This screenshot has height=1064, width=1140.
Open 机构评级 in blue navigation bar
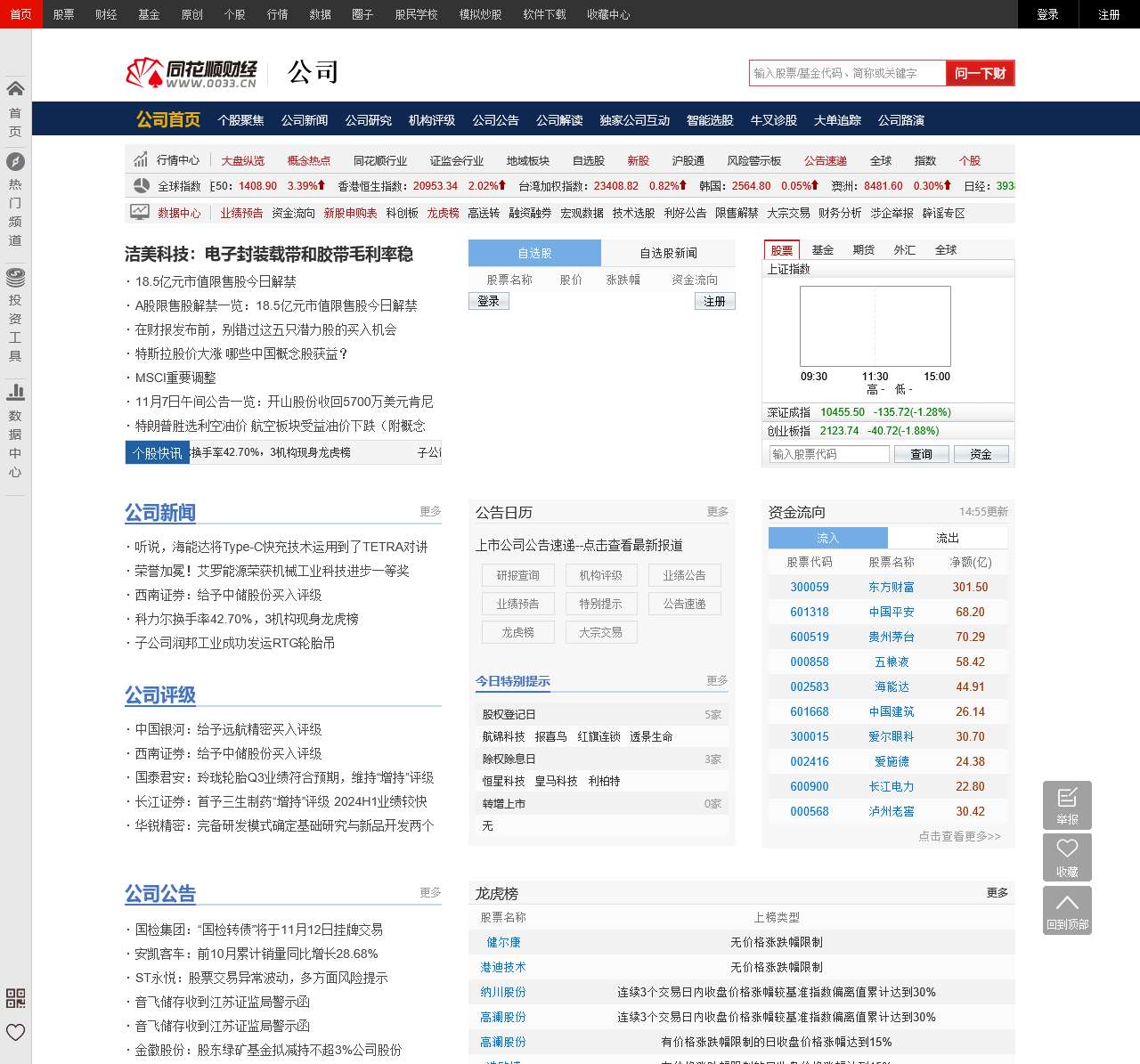pos(432,120)
